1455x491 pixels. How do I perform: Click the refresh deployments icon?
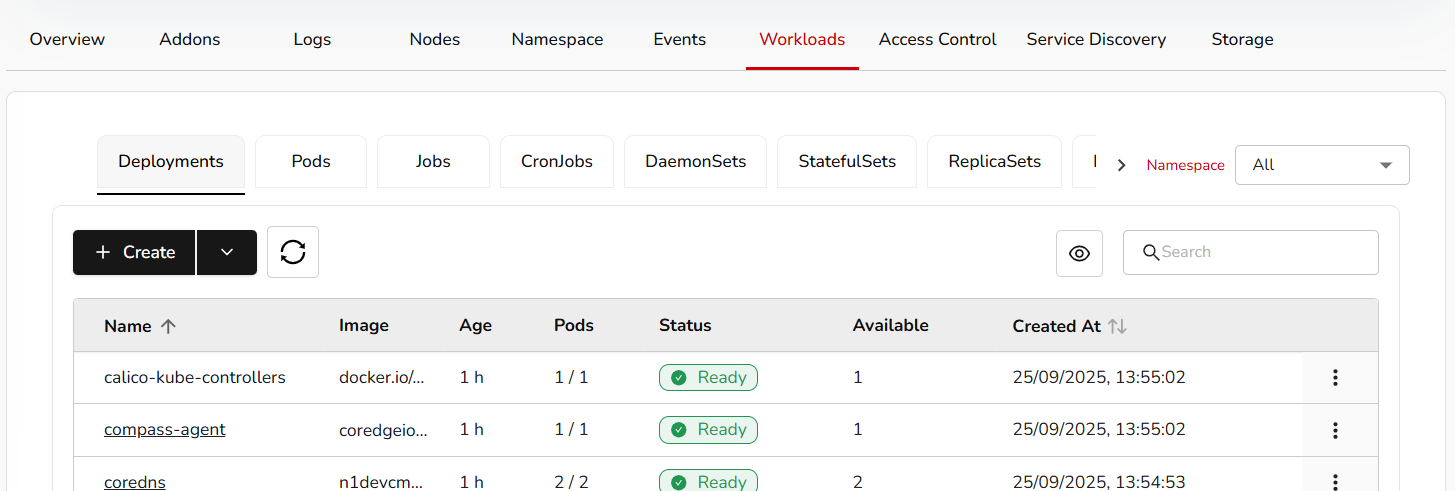tap(293, 252)
